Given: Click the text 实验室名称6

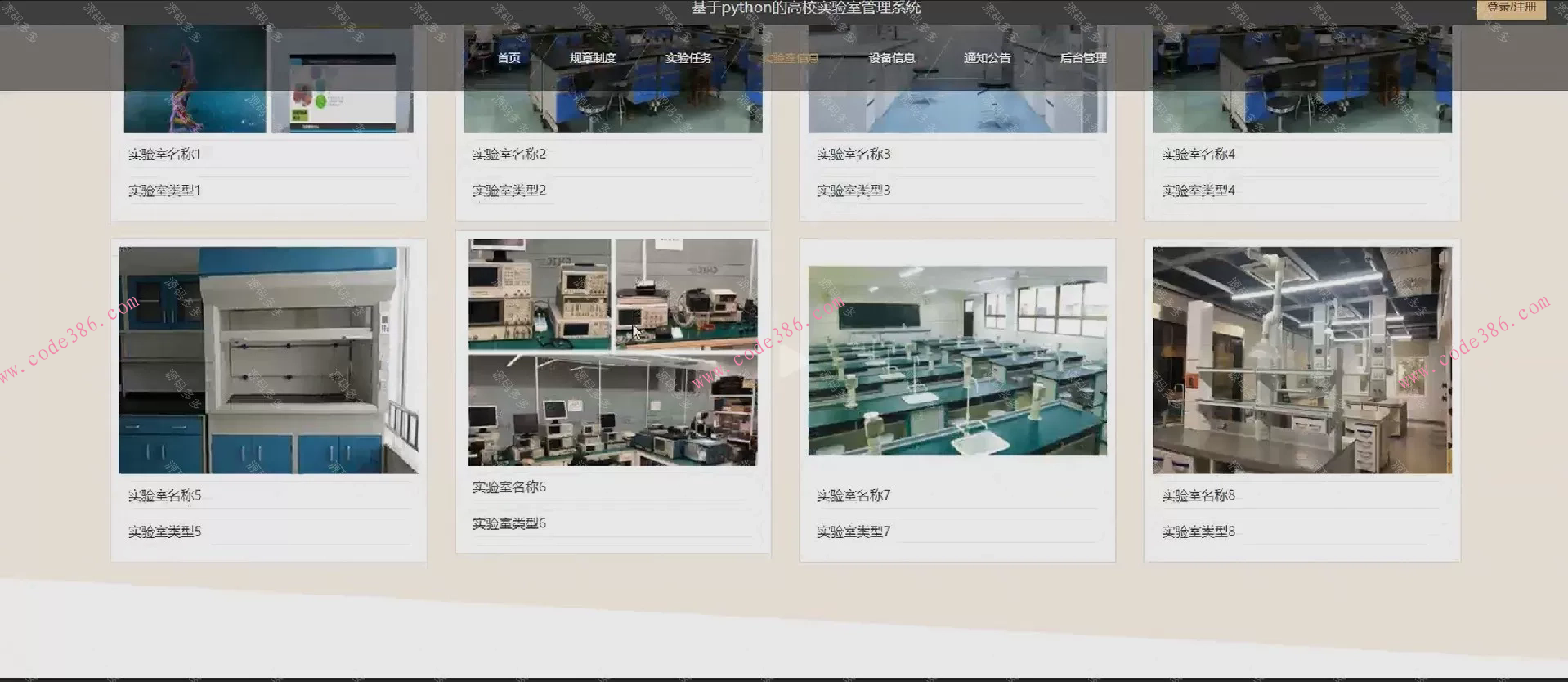Looking at the screenshot, I should point(509,487).
